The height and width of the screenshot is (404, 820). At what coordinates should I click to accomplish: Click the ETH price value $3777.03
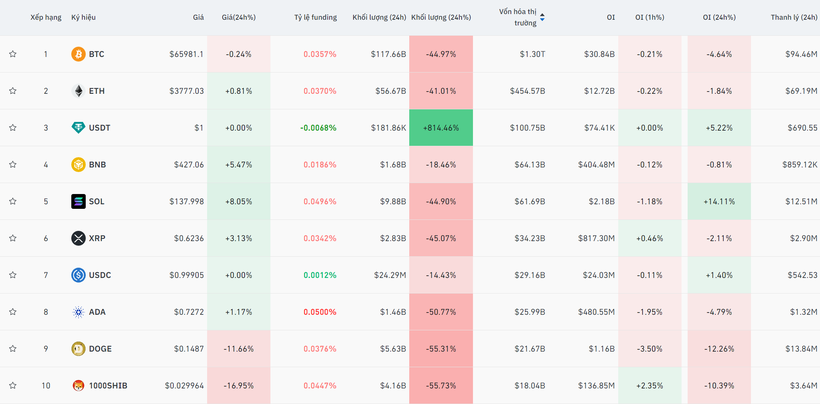click(185, 91)
